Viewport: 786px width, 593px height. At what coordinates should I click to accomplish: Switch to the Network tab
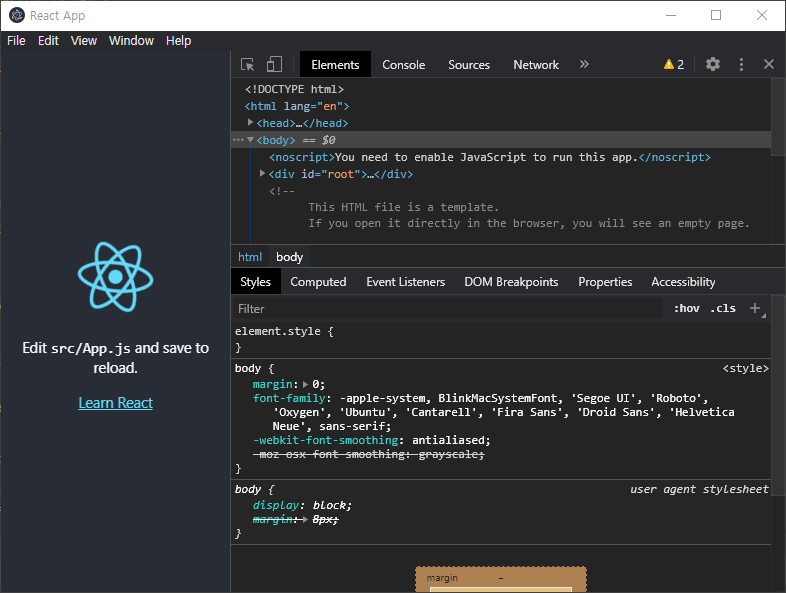click(536, 64)
